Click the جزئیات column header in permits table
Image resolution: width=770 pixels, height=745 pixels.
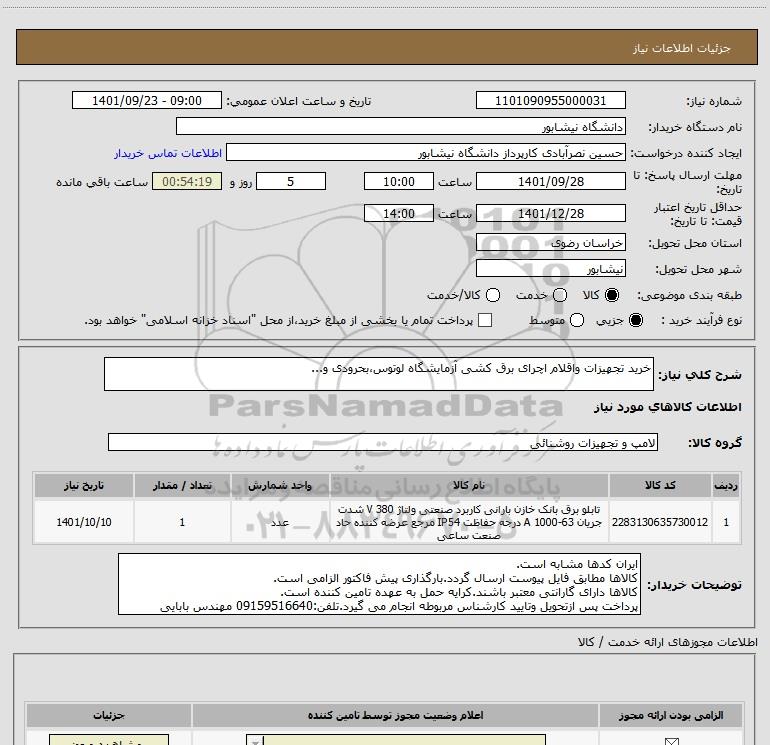(x=109, y=715)
